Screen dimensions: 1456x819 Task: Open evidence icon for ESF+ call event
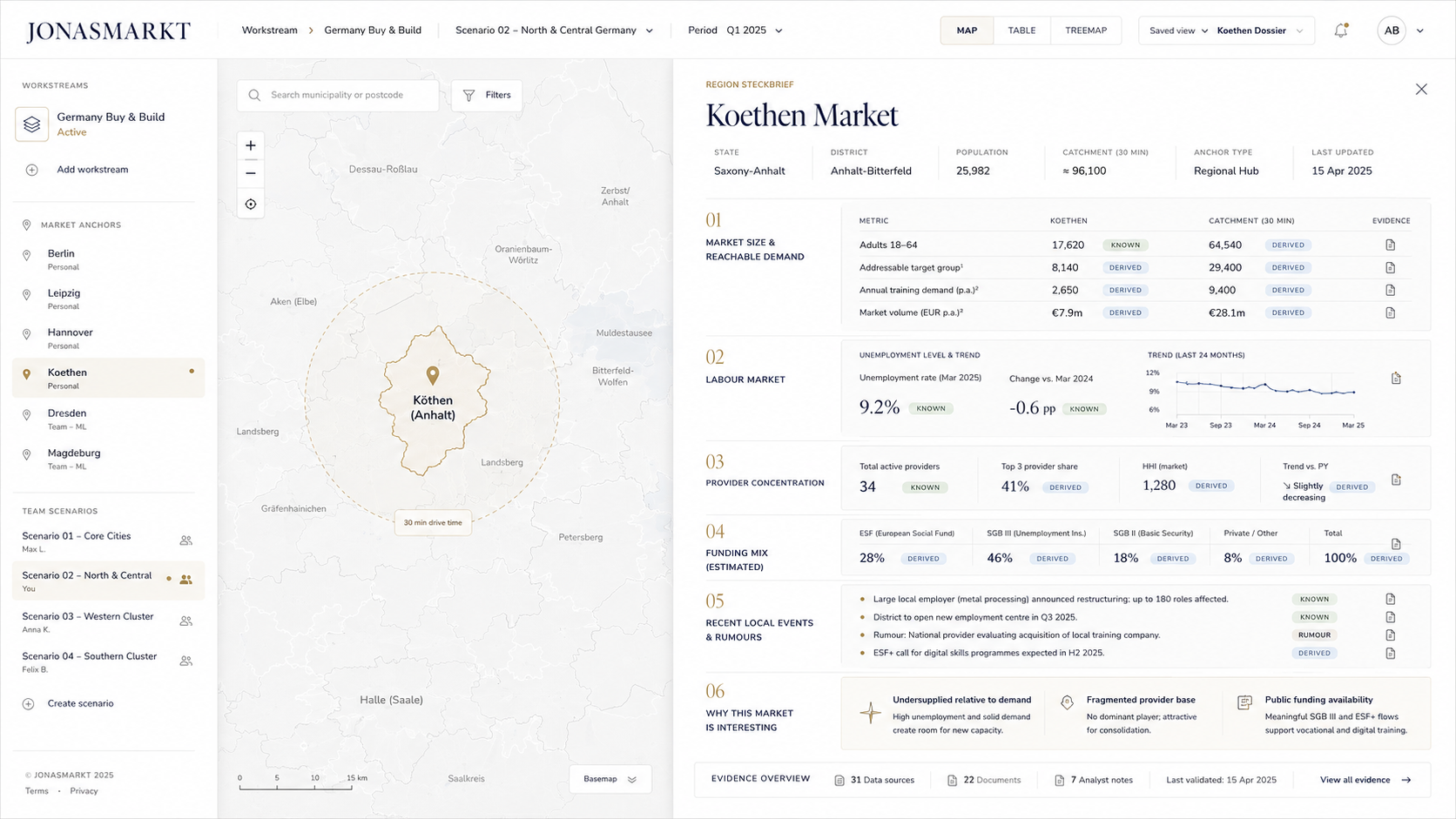coord(1391,653)
